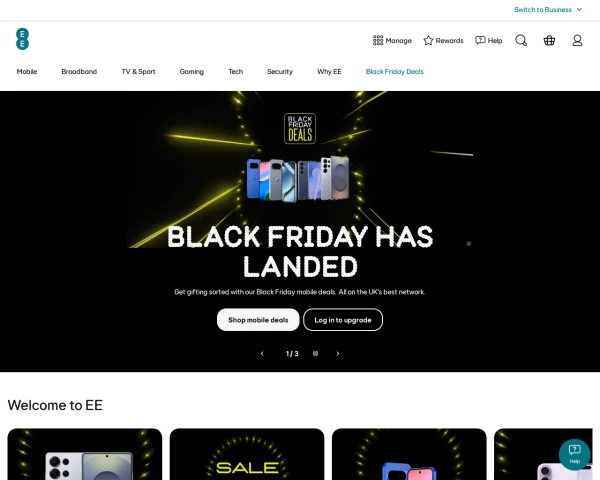Pause the carousel autoplay
The image size is (600, 480).
coord(315,354)
